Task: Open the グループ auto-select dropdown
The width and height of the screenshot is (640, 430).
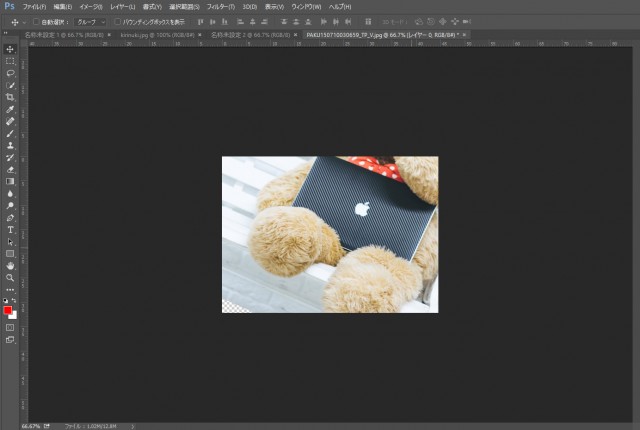Action: [90, 21]
